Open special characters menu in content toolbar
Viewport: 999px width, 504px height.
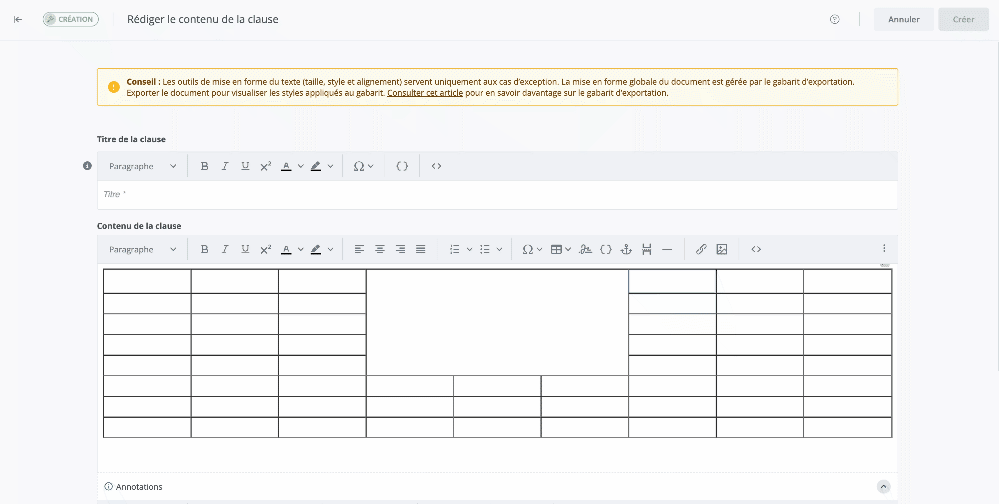[532, 249]
